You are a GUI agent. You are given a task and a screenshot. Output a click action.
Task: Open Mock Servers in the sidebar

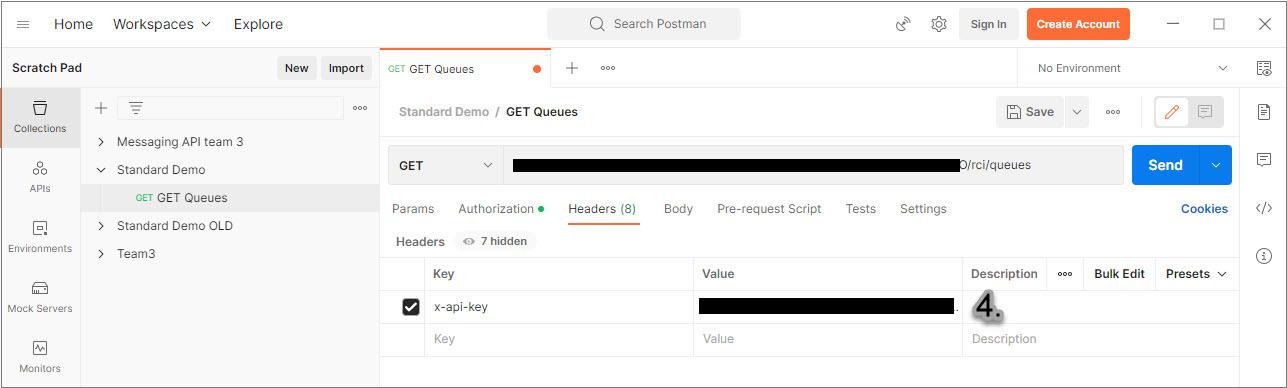[40, 297]
